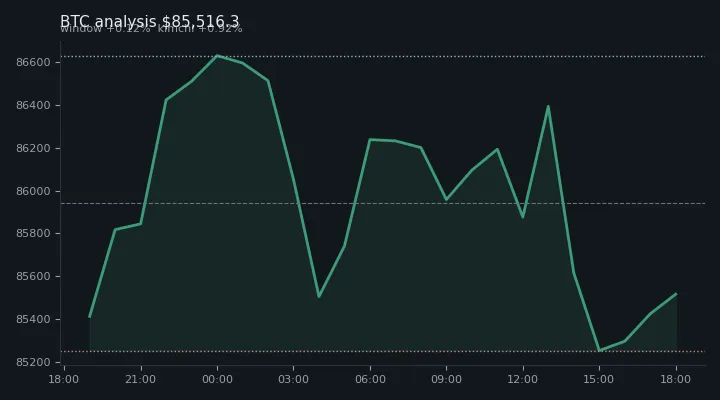Click the 86600 y-axis label

pyautogui.click(x=33, y=62)
